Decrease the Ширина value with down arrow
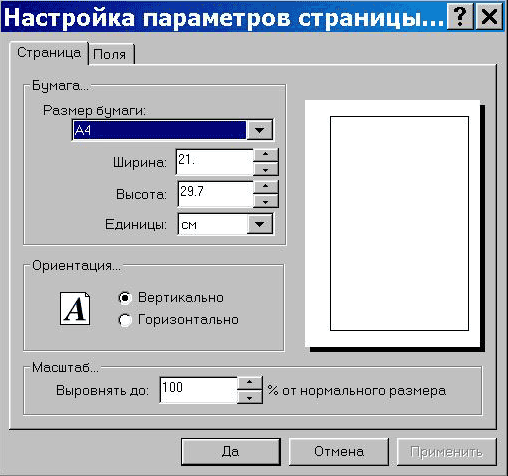This screenshot has width=508, height=476. click(x=265, y=169)
